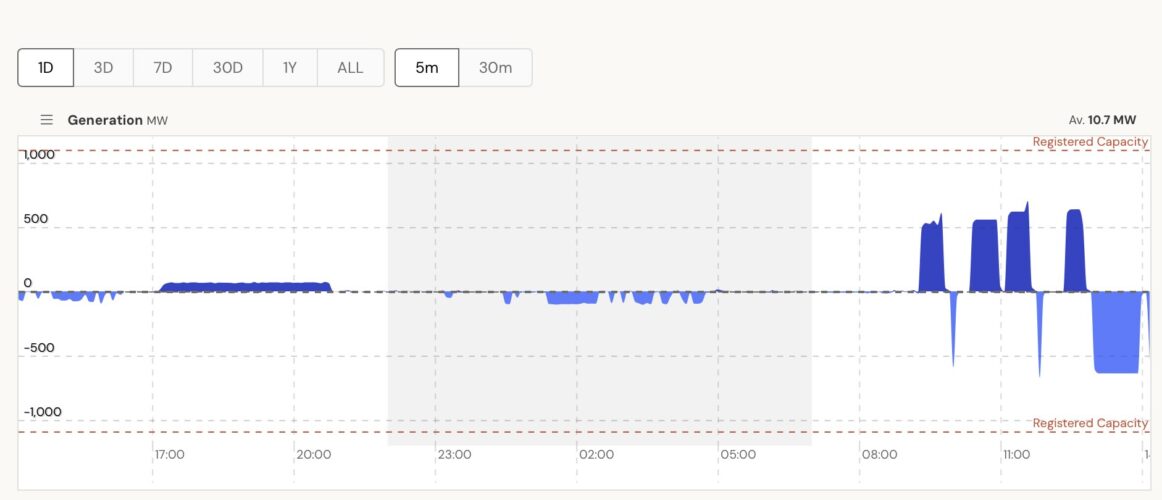Show the 1Y range view
This screenshot has width=1162, height=500.
[x=290, y=68]
